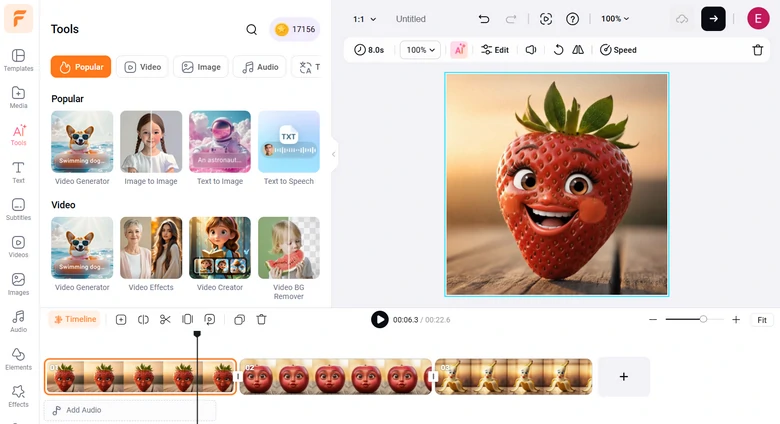Select the Popular tools tab
The height and width of the screenshot is (424, 780).
pyautogui.click(x=81, y=67)
